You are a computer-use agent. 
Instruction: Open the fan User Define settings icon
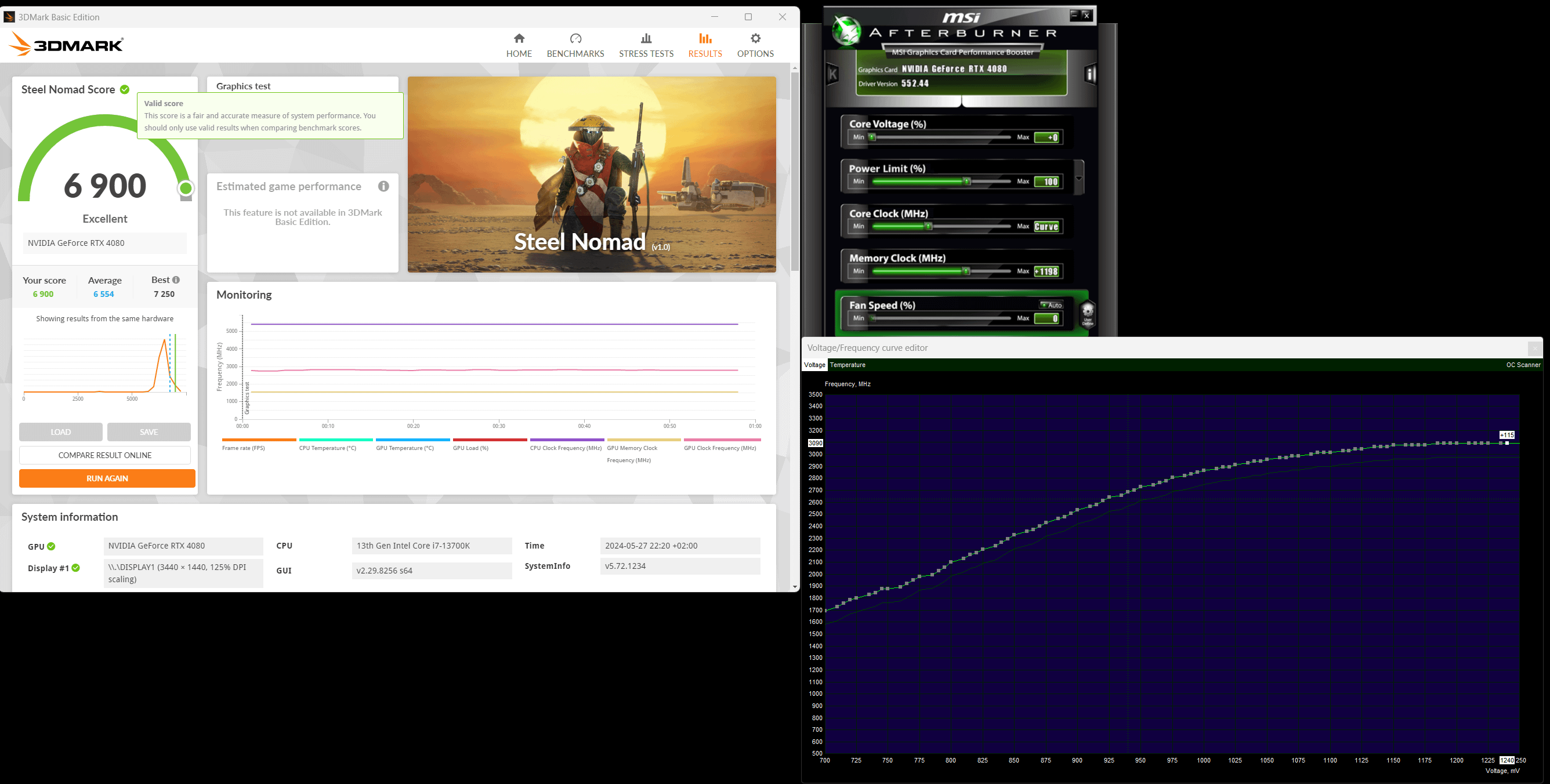pos(1087,315)
